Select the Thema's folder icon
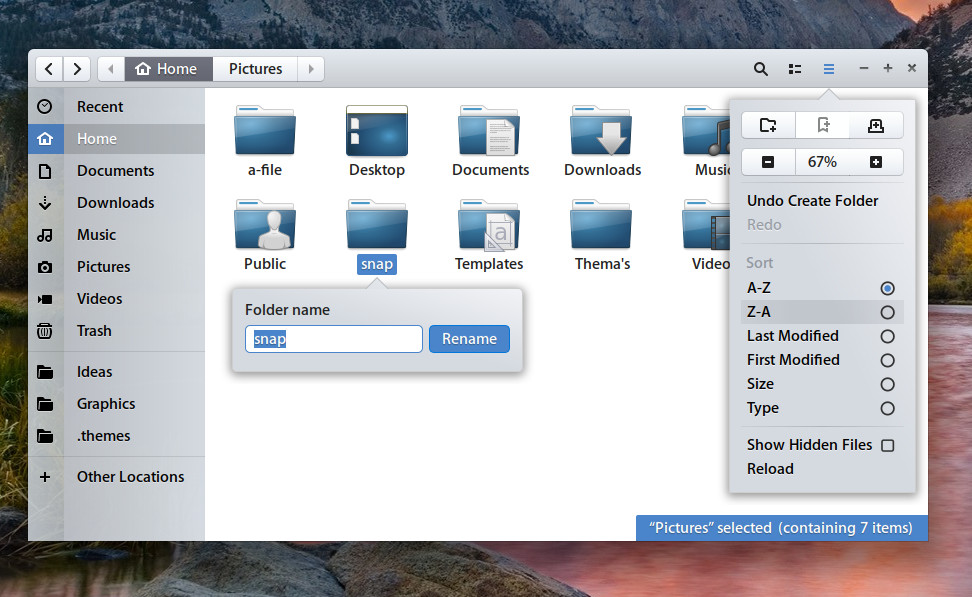 (601, 224)
